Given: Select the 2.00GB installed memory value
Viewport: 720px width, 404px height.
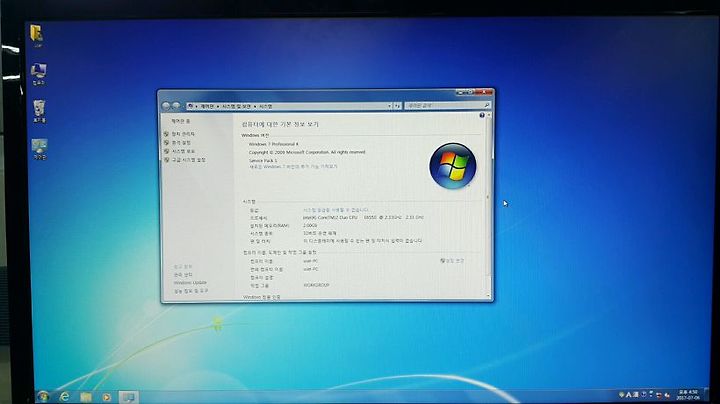Looking at the screenshot, I should [x=310, y=226].
